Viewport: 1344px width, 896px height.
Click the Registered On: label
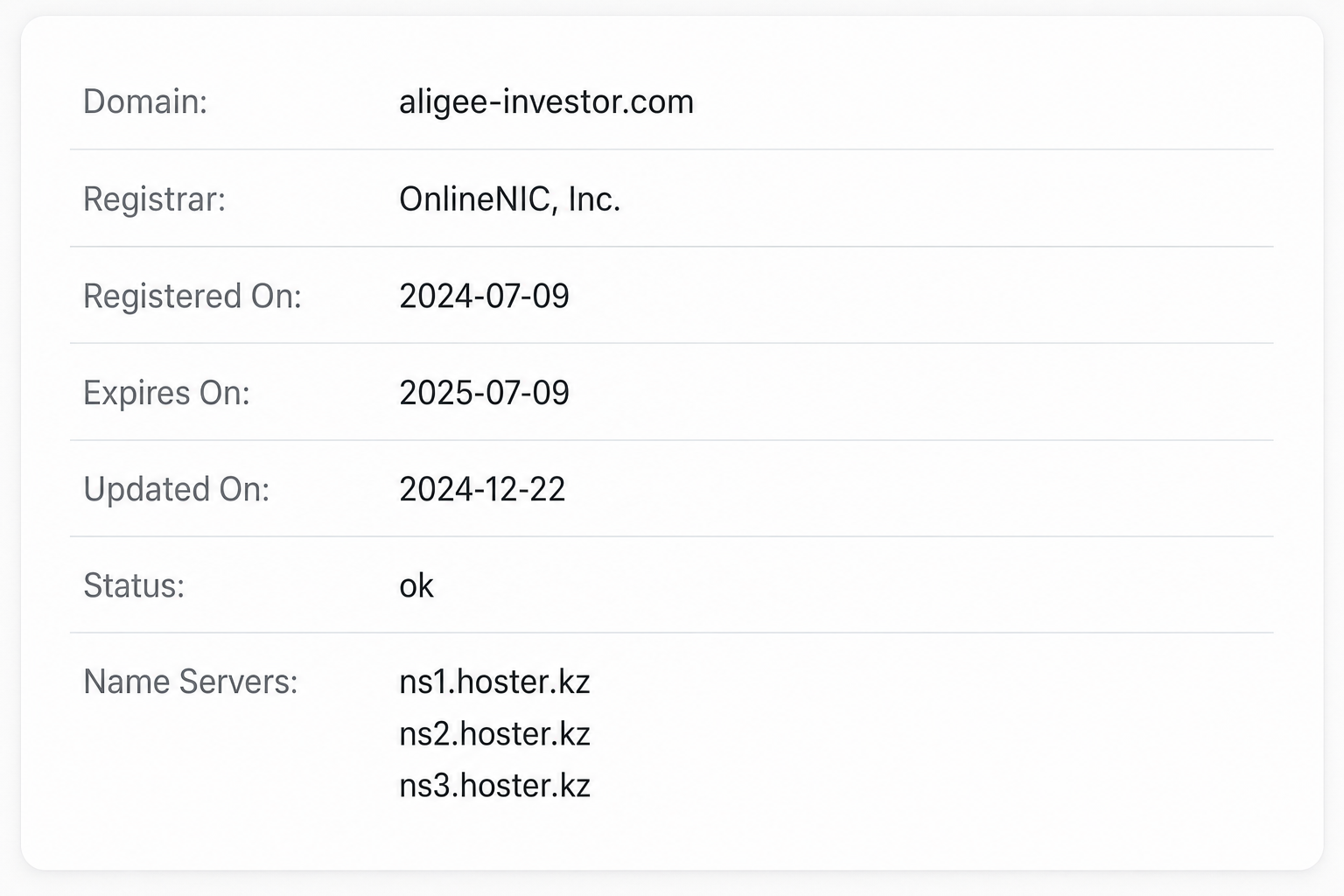(192, 296)
